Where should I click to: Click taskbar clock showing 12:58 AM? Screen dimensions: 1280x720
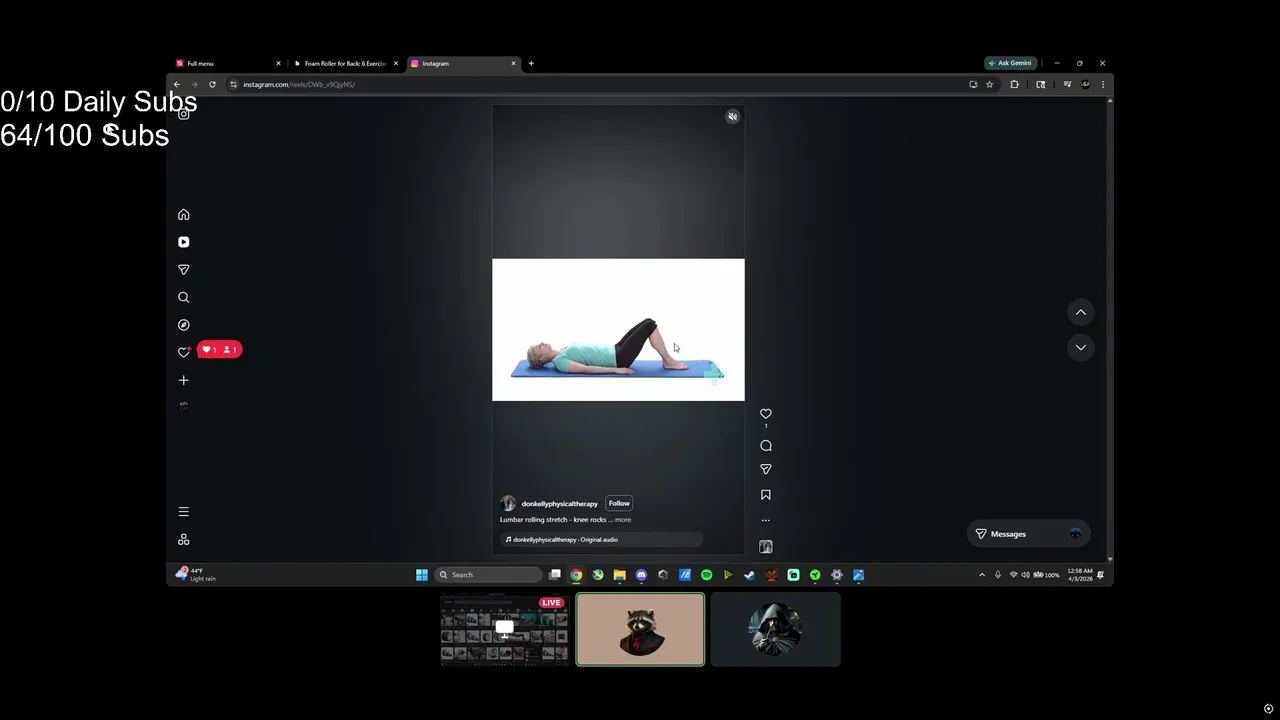1080,574
